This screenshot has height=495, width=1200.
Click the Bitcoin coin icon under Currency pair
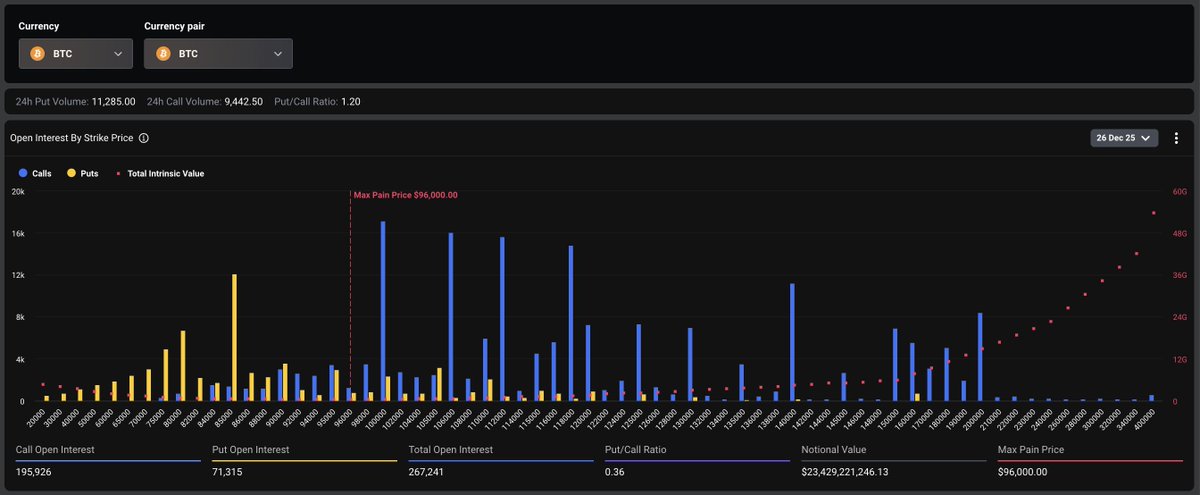tap(163, 54)
